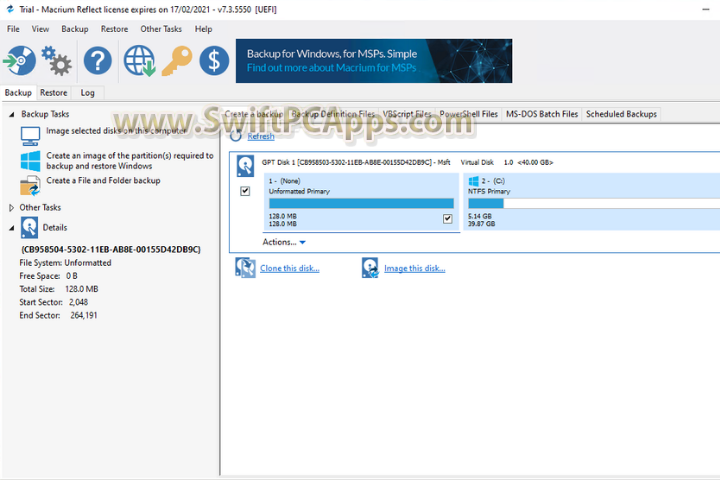Open the Scheduled Backups tab
The height and width of the screenshot is (480, 720).
621,114
